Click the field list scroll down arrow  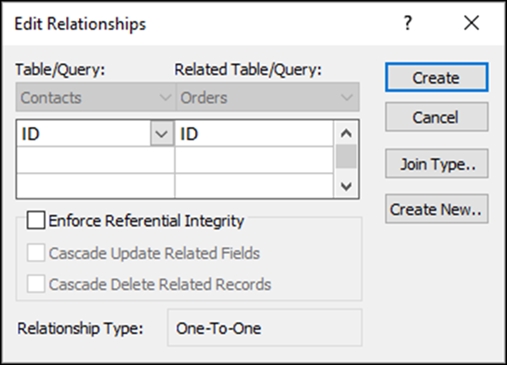(346, 186)
